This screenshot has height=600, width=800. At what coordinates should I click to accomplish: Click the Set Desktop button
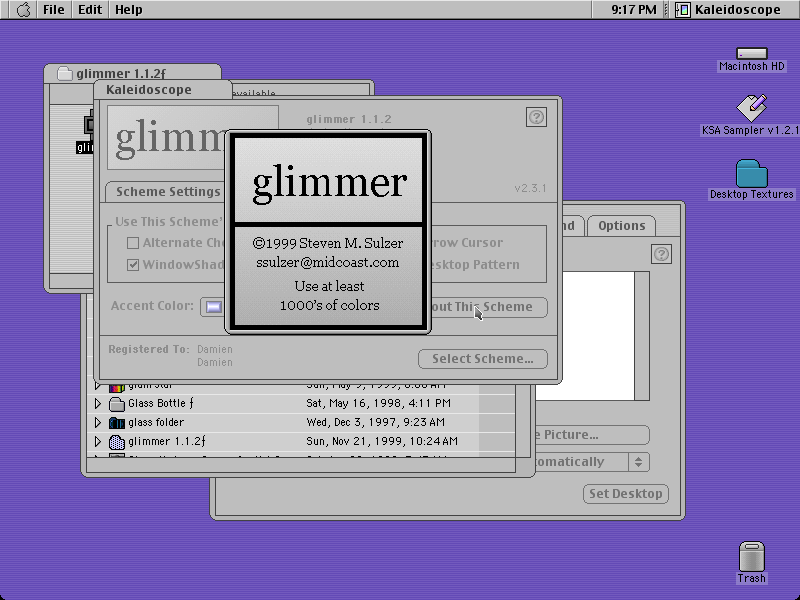click(626, 494)
